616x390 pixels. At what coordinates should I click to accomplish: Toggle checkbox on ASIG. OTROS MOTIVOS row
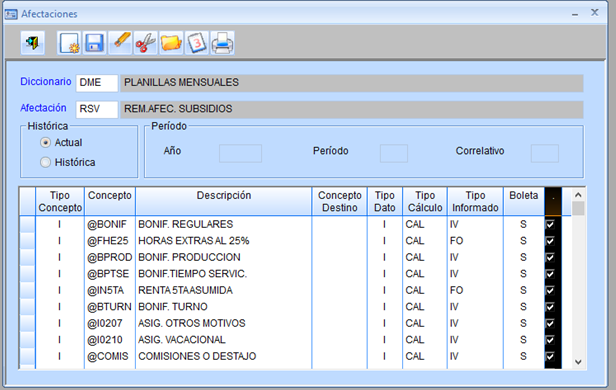(x=550, y=323)
